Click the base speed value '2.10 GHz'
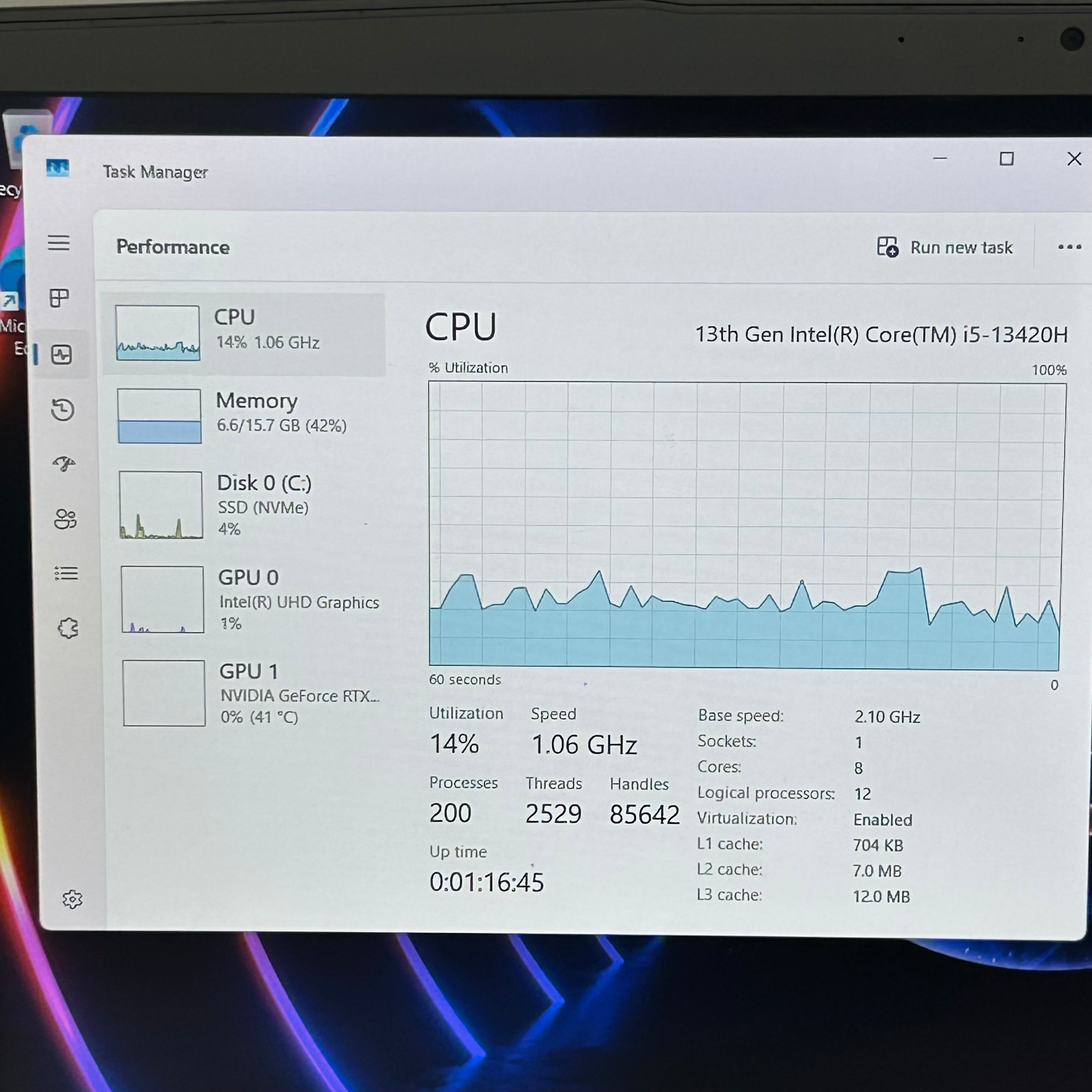Screen dimensions: 1092x1092 (x=887, y=717)
